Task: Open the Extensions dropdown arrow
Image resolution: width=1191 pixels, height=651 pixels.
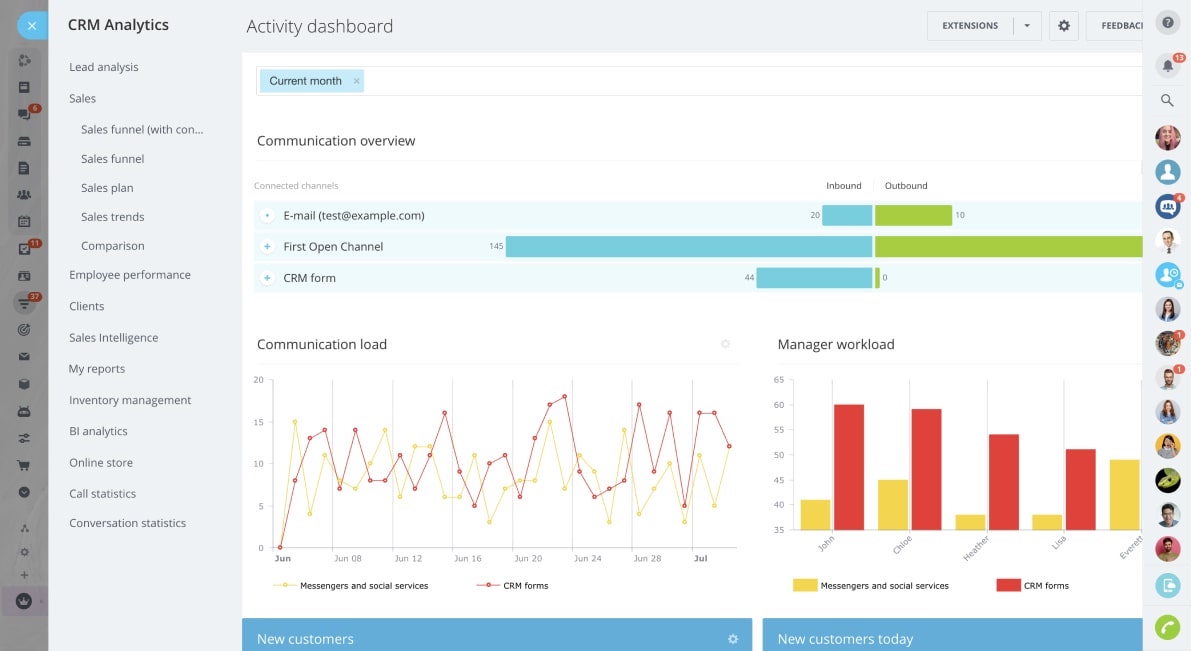Action: coord(1027,26)
